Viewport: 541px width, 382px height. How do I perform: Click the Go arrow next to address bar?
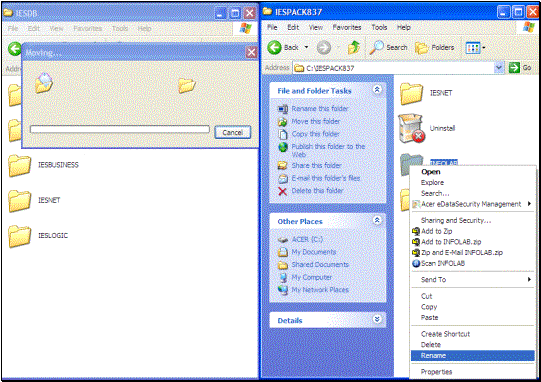[514, 68]
